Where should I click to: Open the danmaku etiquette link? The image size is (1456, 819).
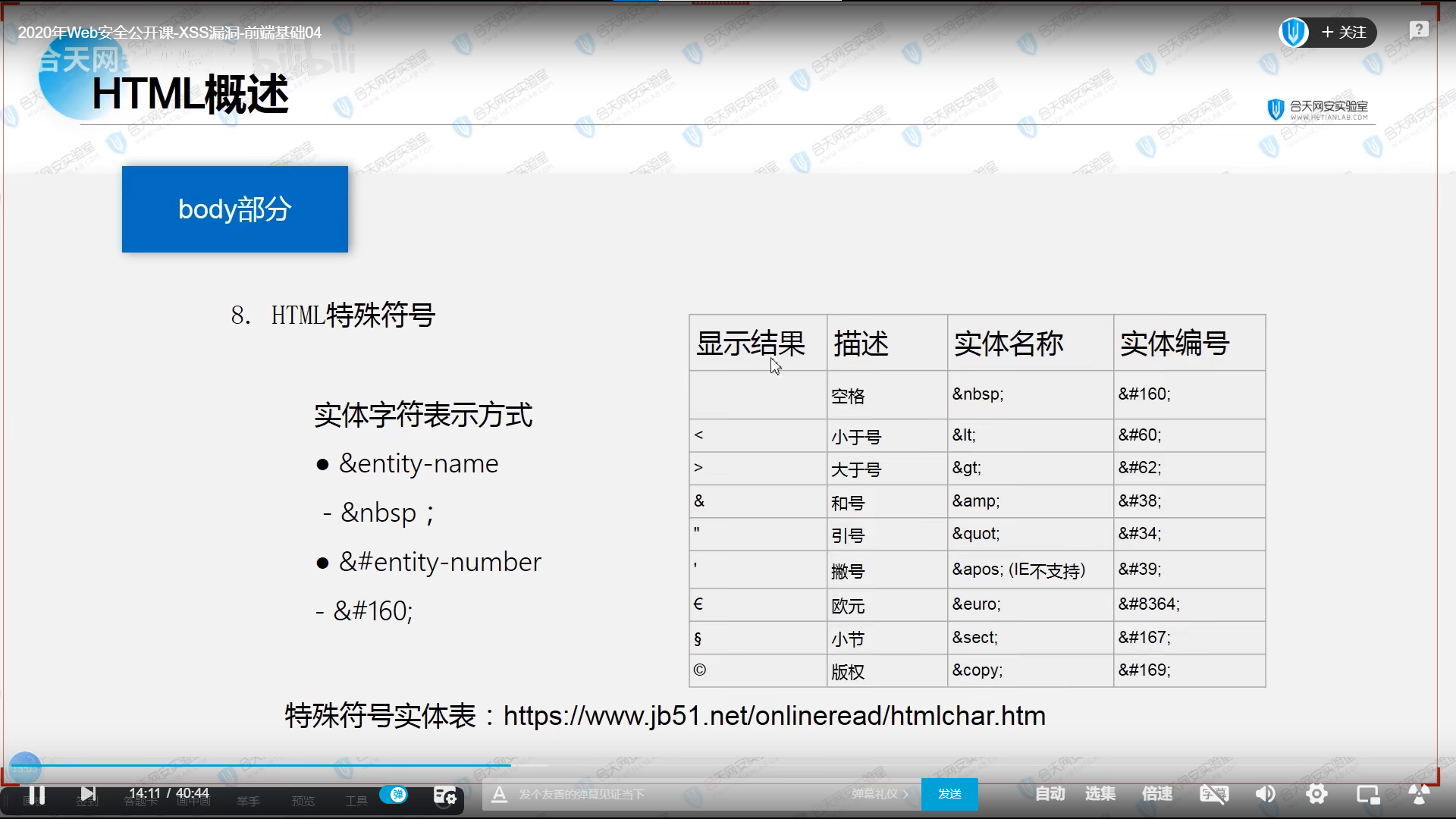(x=880, y=794)
